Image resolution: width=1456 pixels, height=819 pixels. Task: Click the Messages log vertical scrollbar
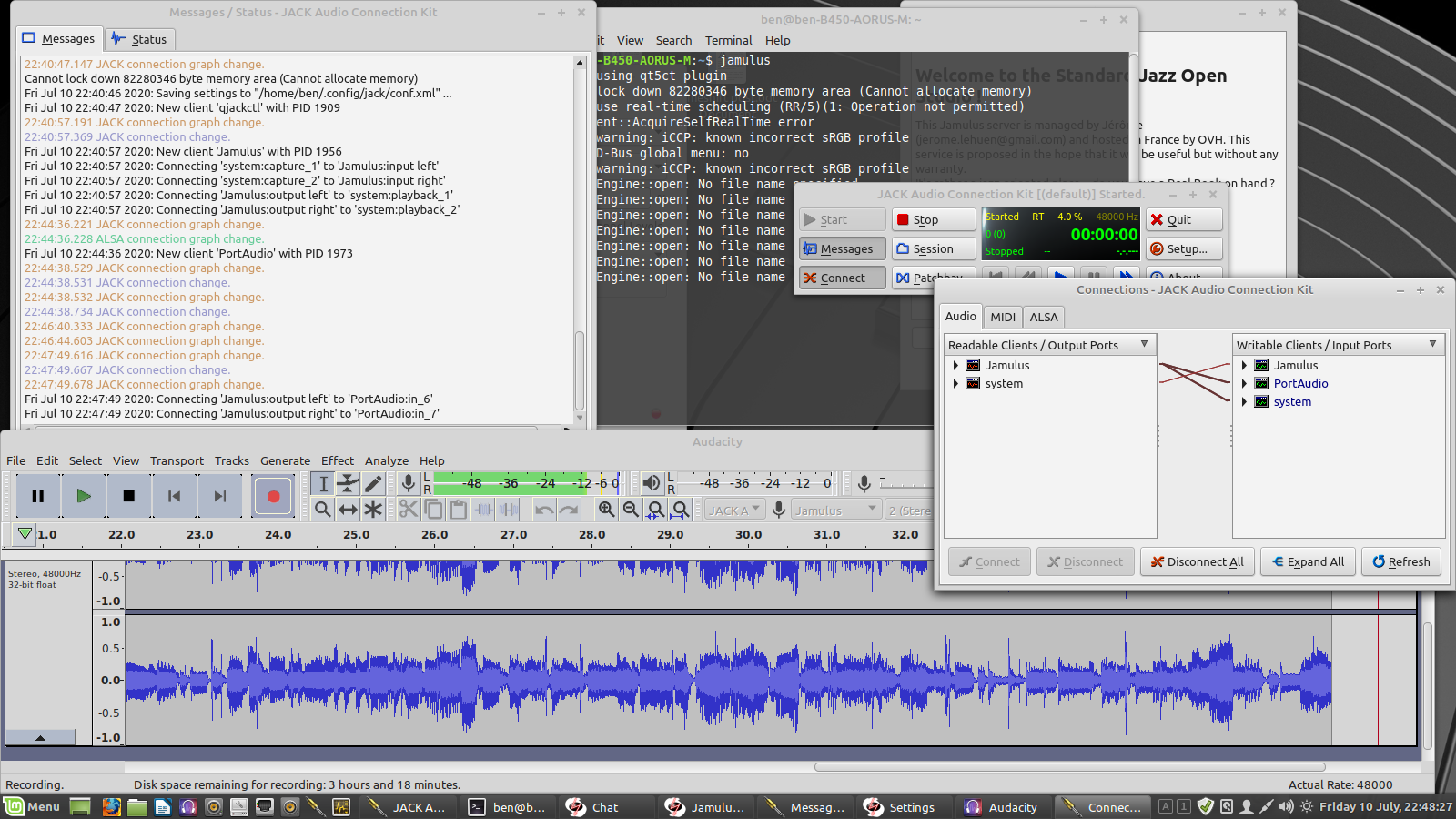click(x=580, y=369)
